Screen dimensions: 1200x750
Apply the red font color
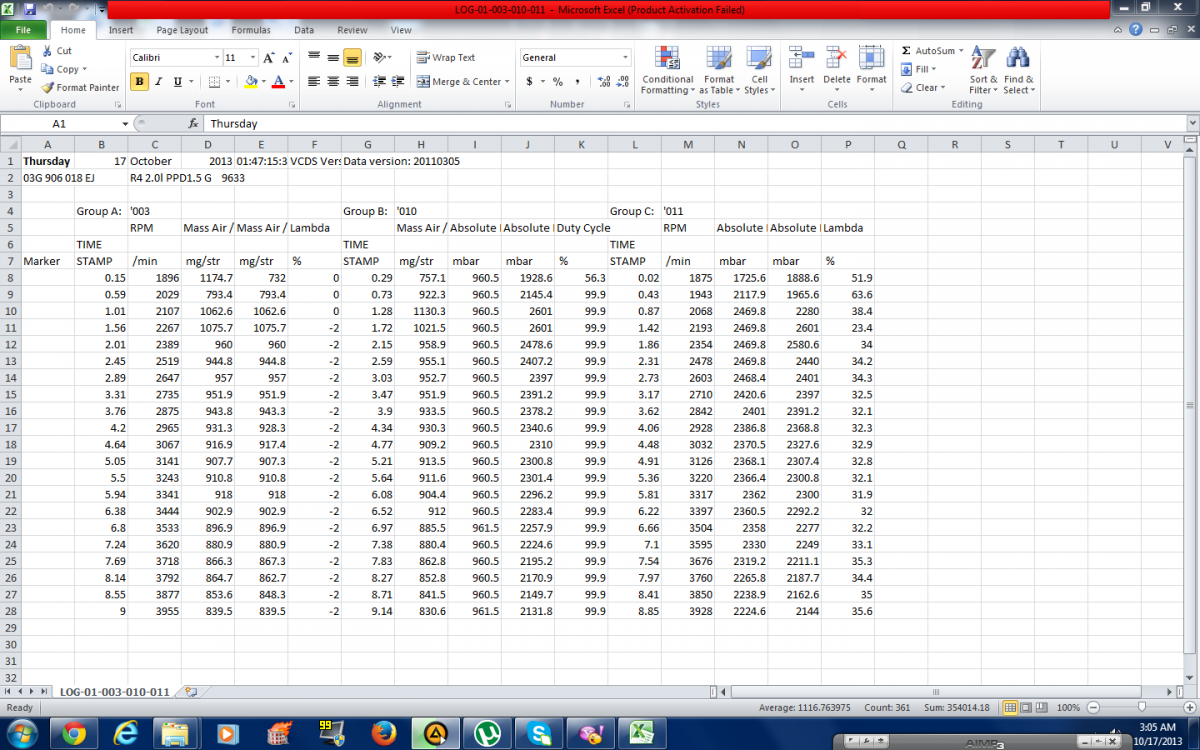(x=278, y=82)
